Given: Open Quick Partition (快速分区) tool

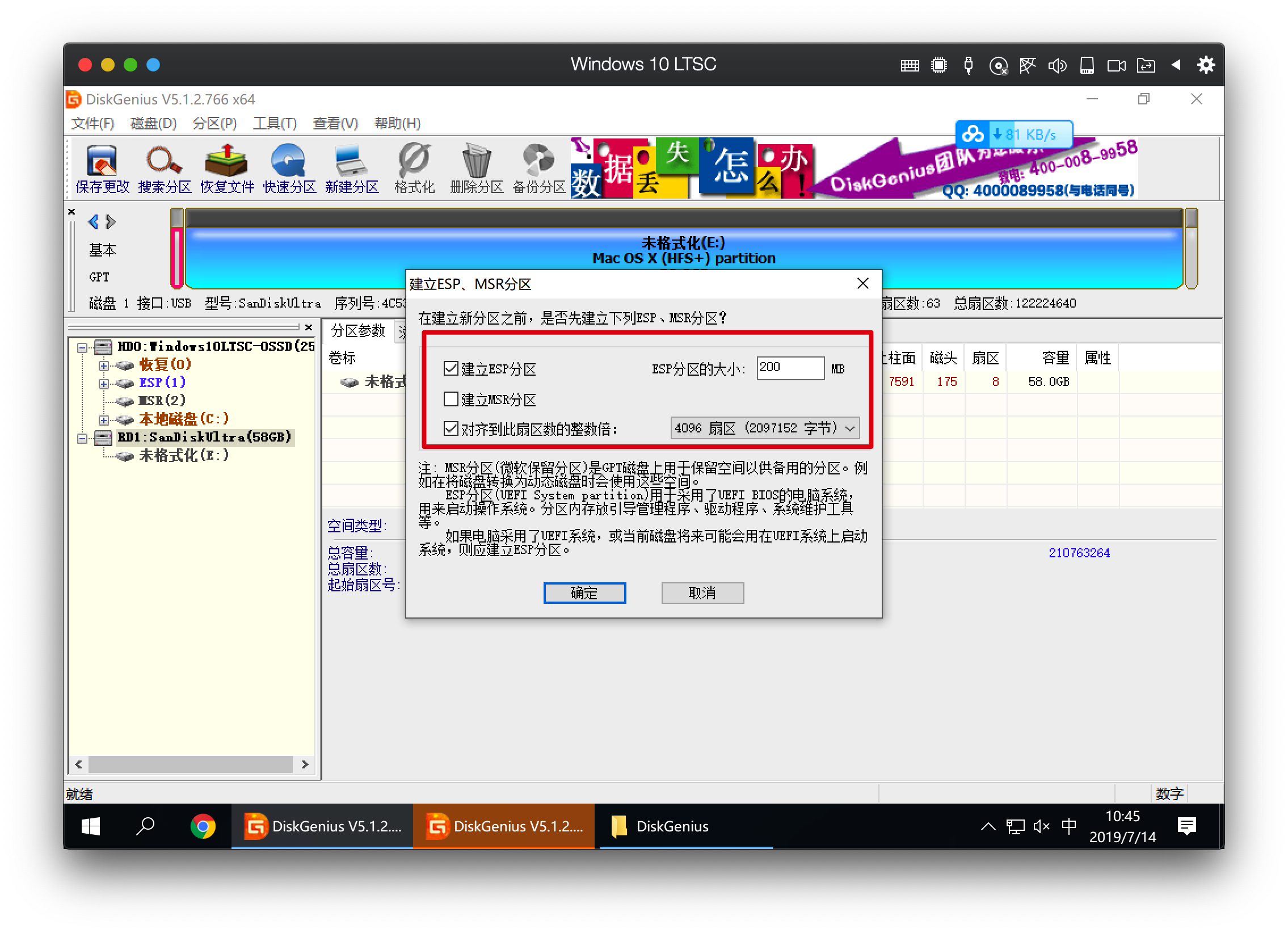Looking at the screenshot, I should (289, 169).
